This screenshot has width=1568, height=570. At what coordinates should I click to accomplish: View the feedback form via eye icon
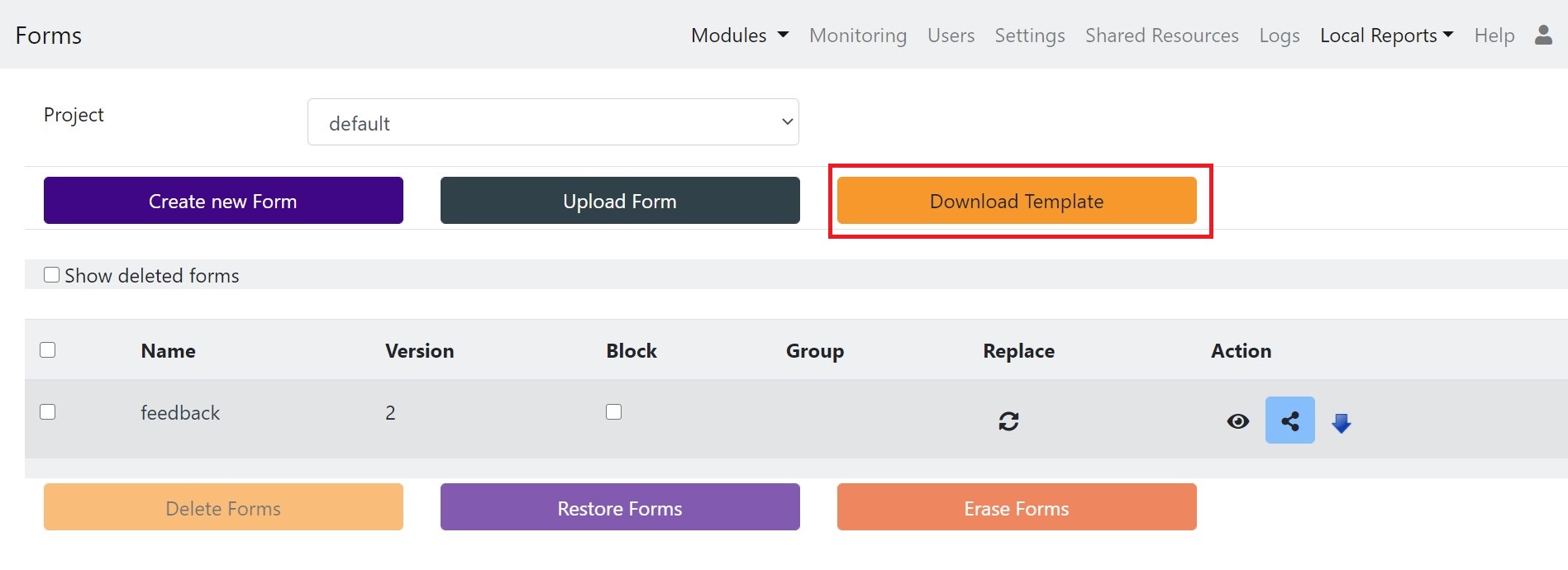(x=1237, y=421)
